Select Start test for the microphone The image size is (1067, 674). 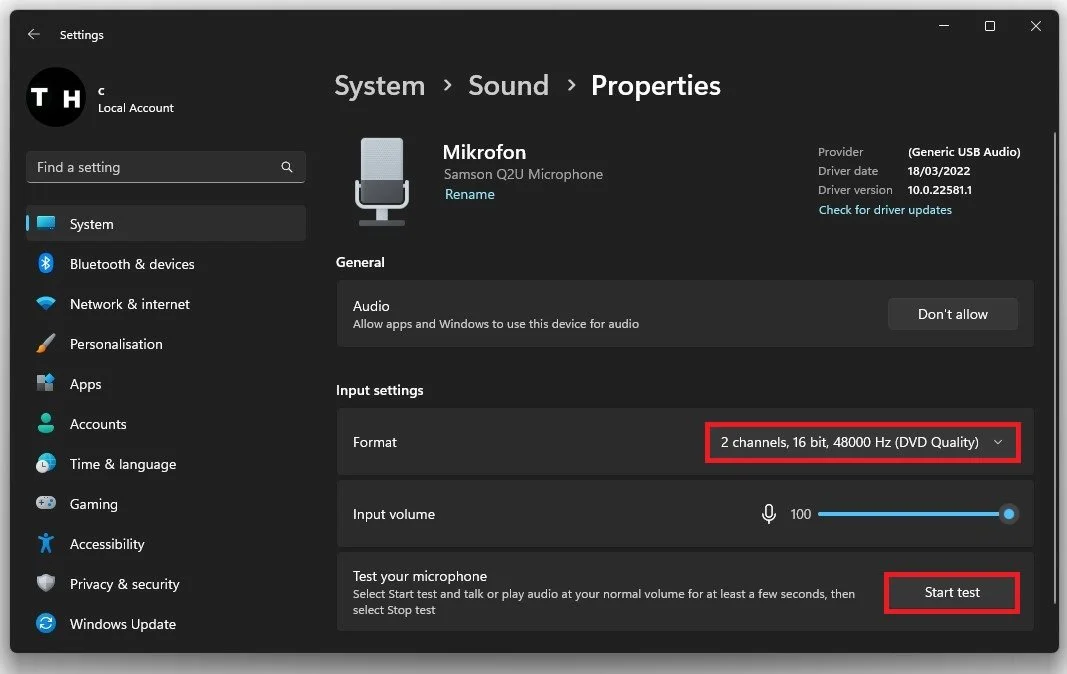click(951, 592)
